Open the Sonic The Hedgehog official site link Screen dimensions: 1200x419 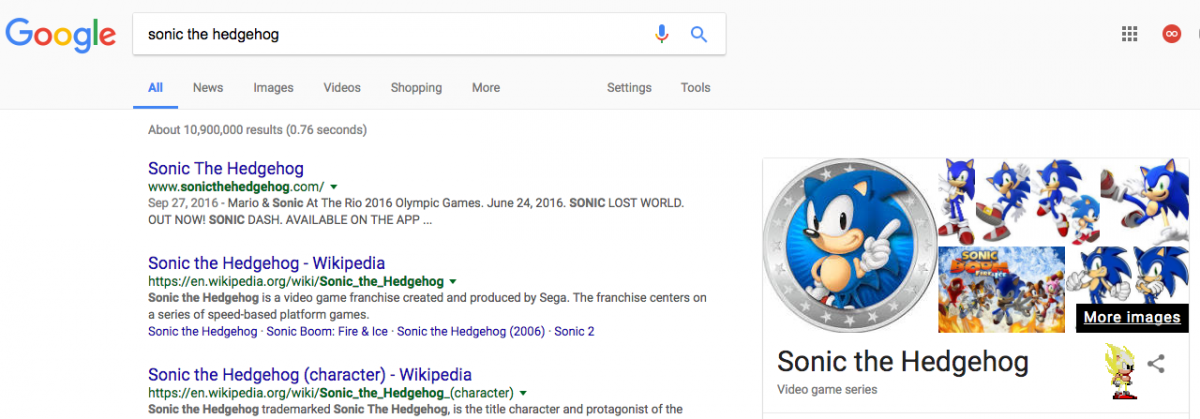[x=226, y=169]
